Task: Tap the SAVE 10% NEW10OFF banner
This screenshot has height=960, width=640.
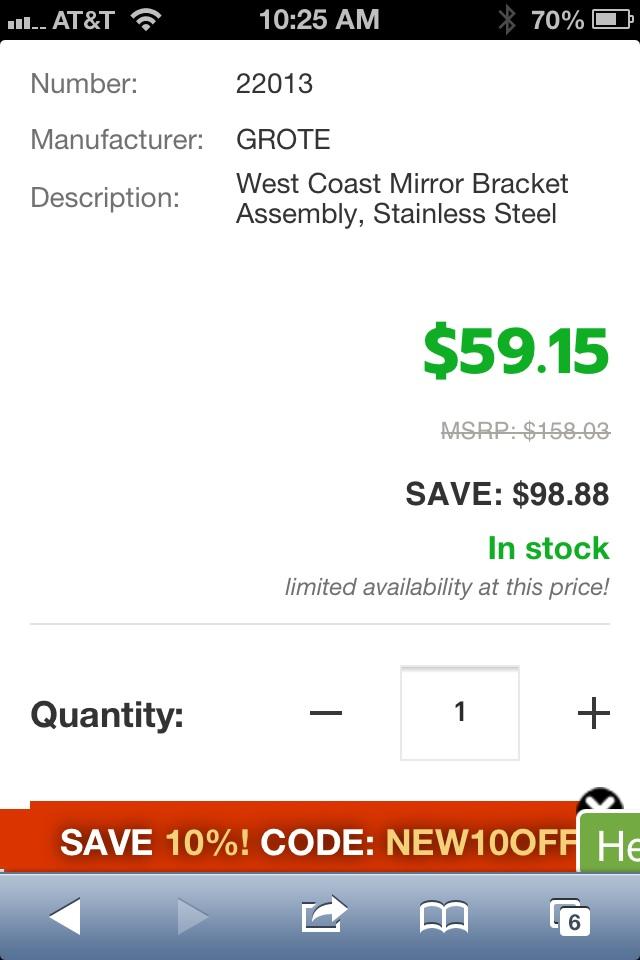Action: [x=300, y=842]
